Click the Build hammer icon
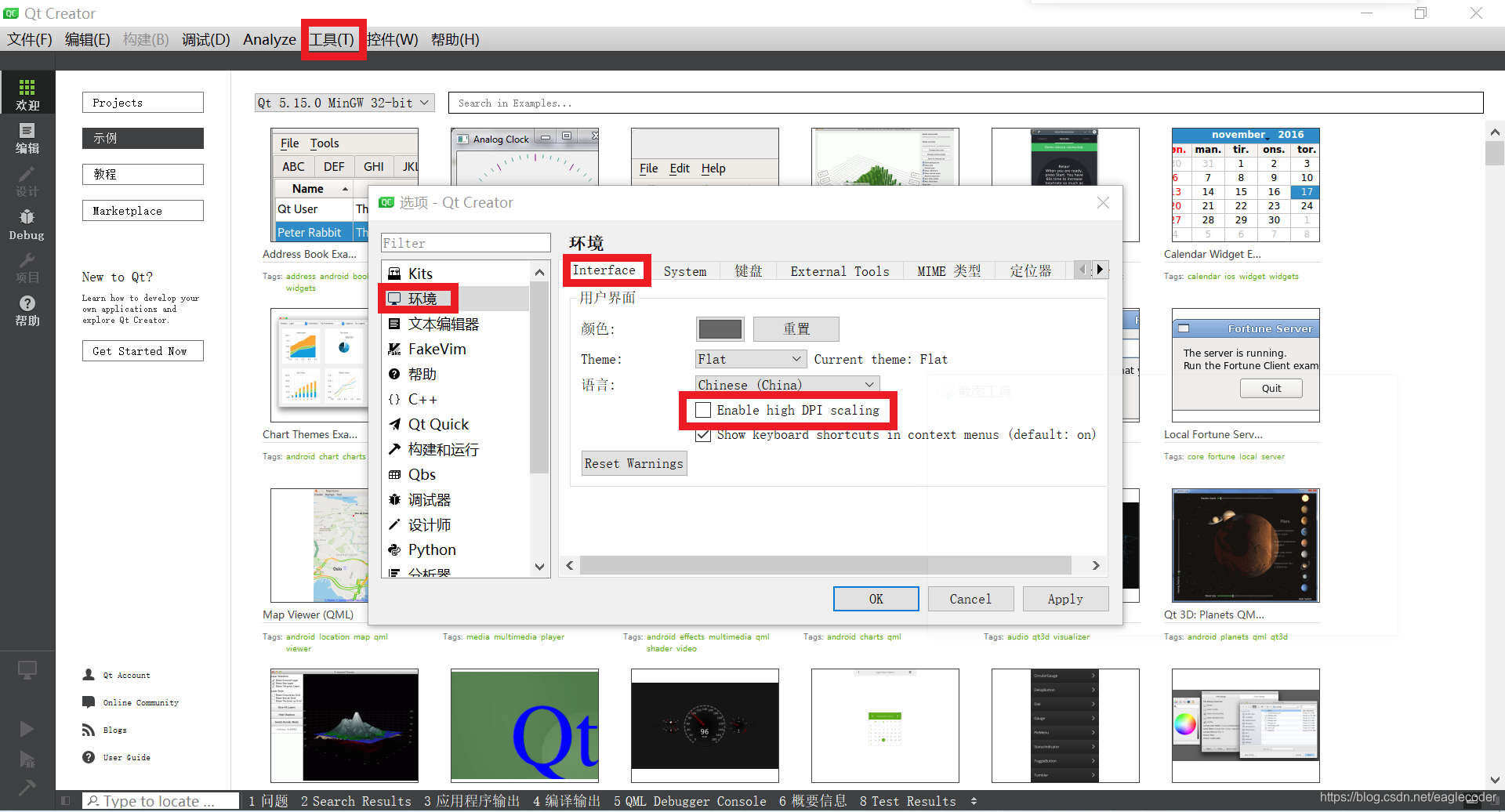1505x812 pixels. pos(27,787)
